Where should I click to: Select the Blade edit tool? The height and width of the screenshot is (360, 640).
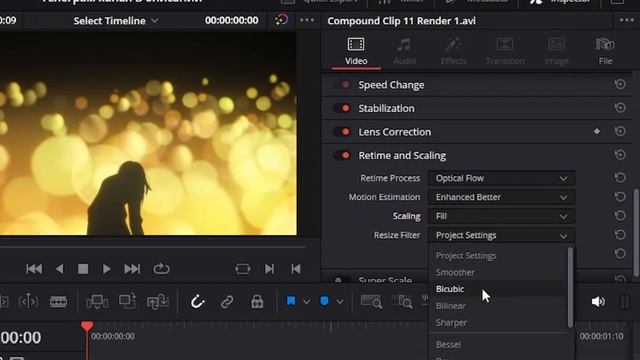coord(58,302)
